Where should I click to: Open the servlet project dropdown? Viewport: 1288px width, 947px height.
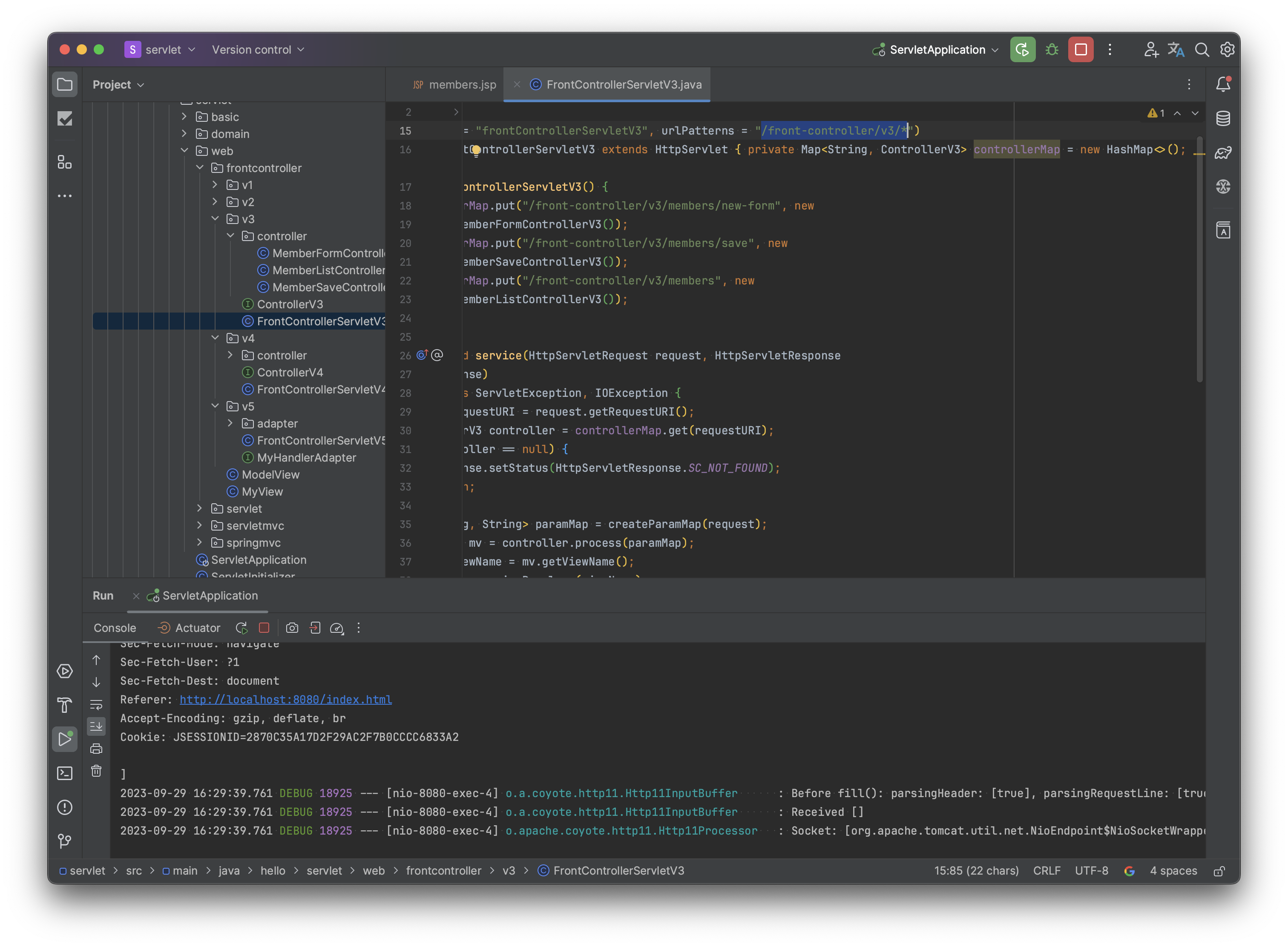coord(161,50)
